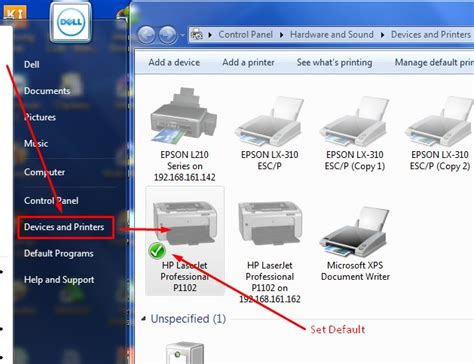Click the Unspecified (1) group heading text
Image resolution: width=474 pixels, height=364 pixels.
tap(188, 319)
